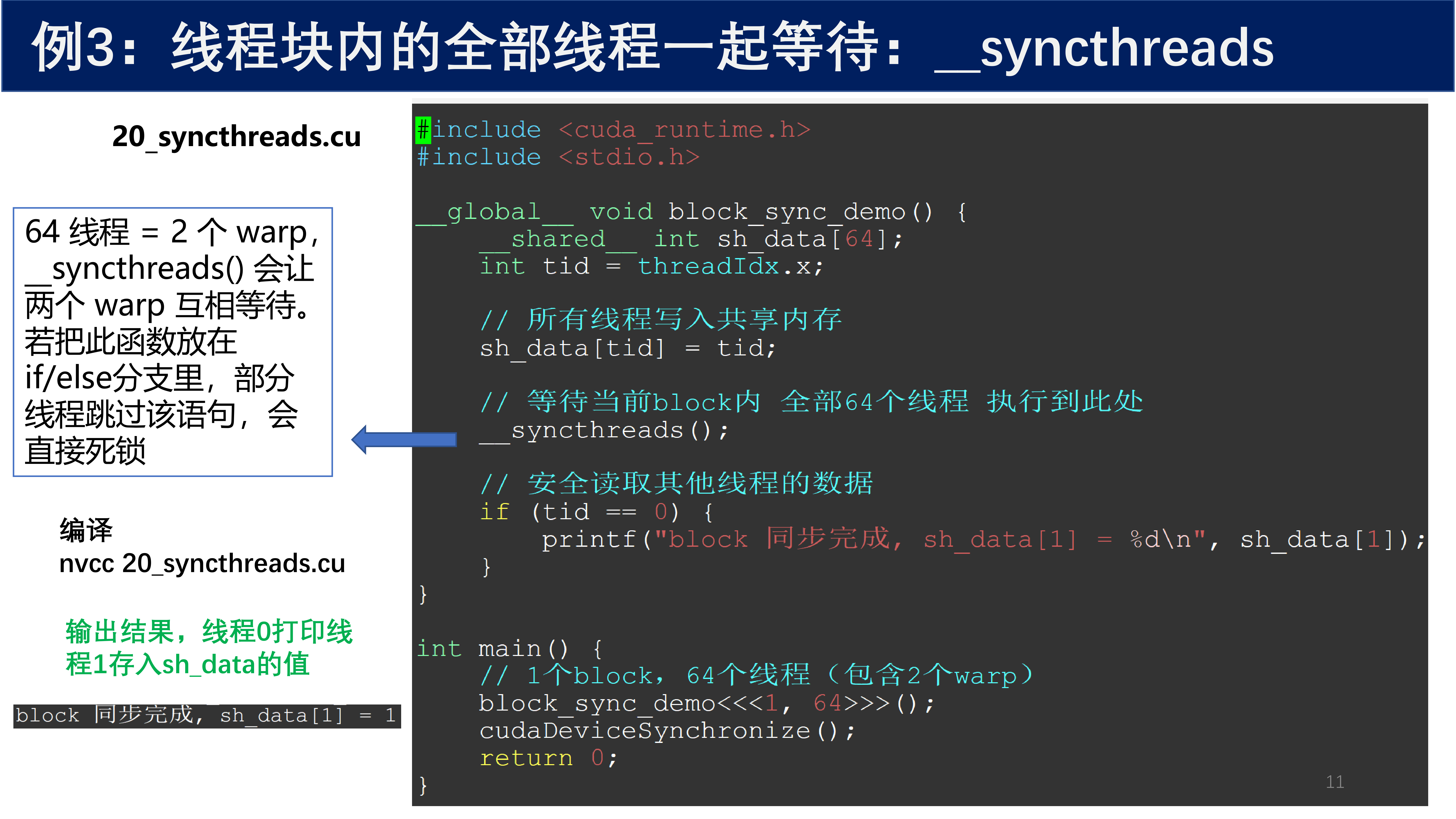1456x819 pixels.
Task: Click the __global__ void block_sync_demo() line
Action: (691, 213)
